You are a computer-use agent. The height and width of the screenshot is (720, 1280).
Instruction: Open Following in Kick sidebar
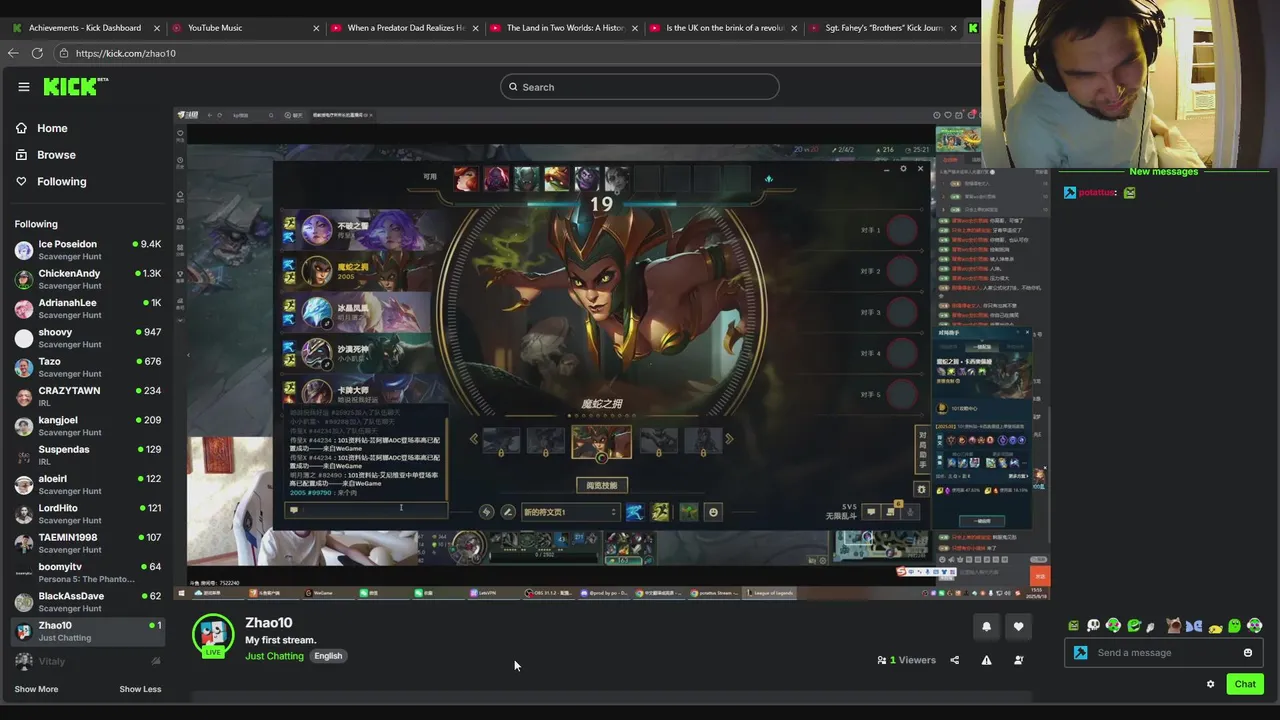pos(62,182)
